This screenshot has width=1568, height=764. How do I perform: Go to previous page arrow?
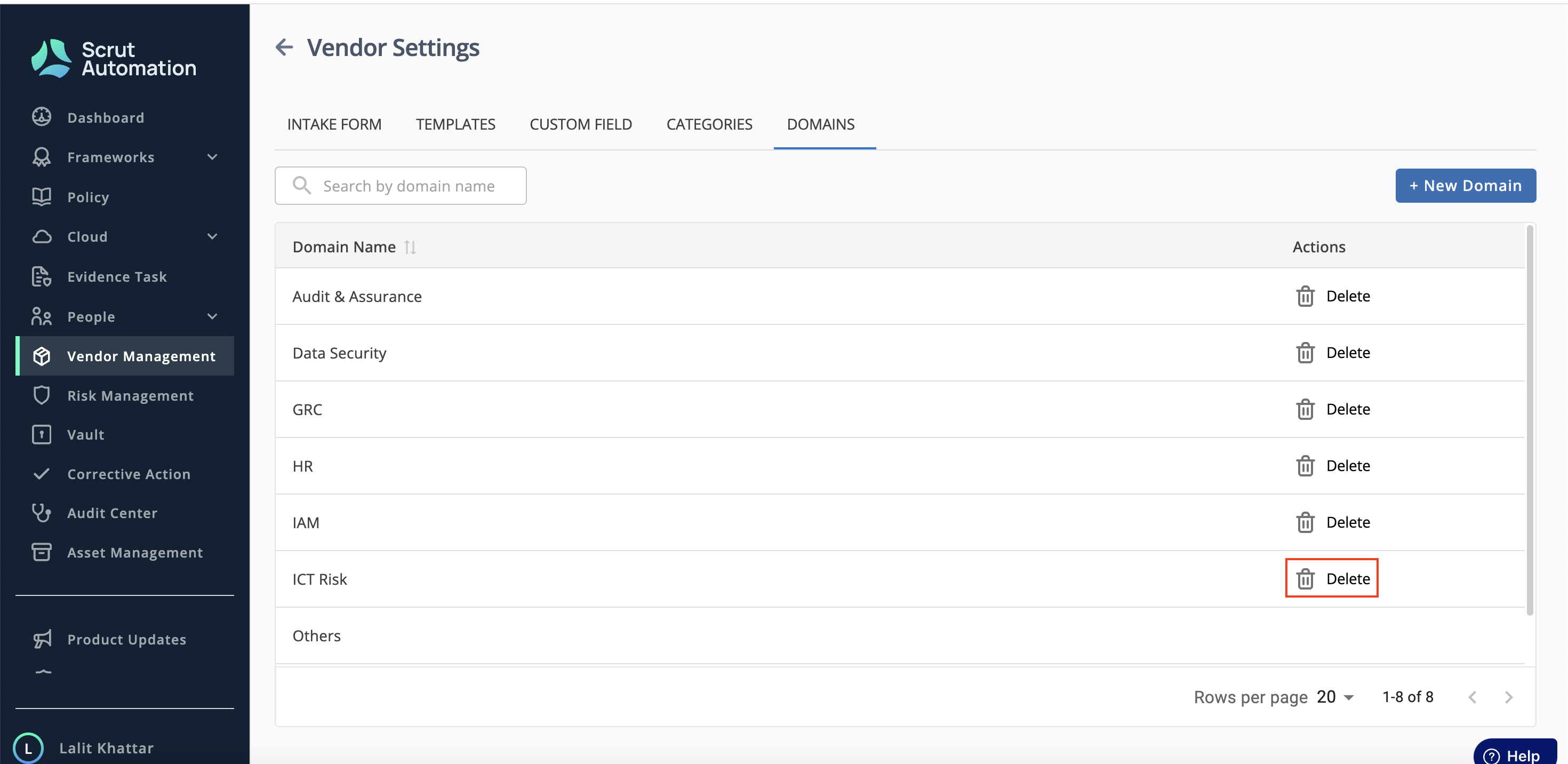tap(1473, 697)
